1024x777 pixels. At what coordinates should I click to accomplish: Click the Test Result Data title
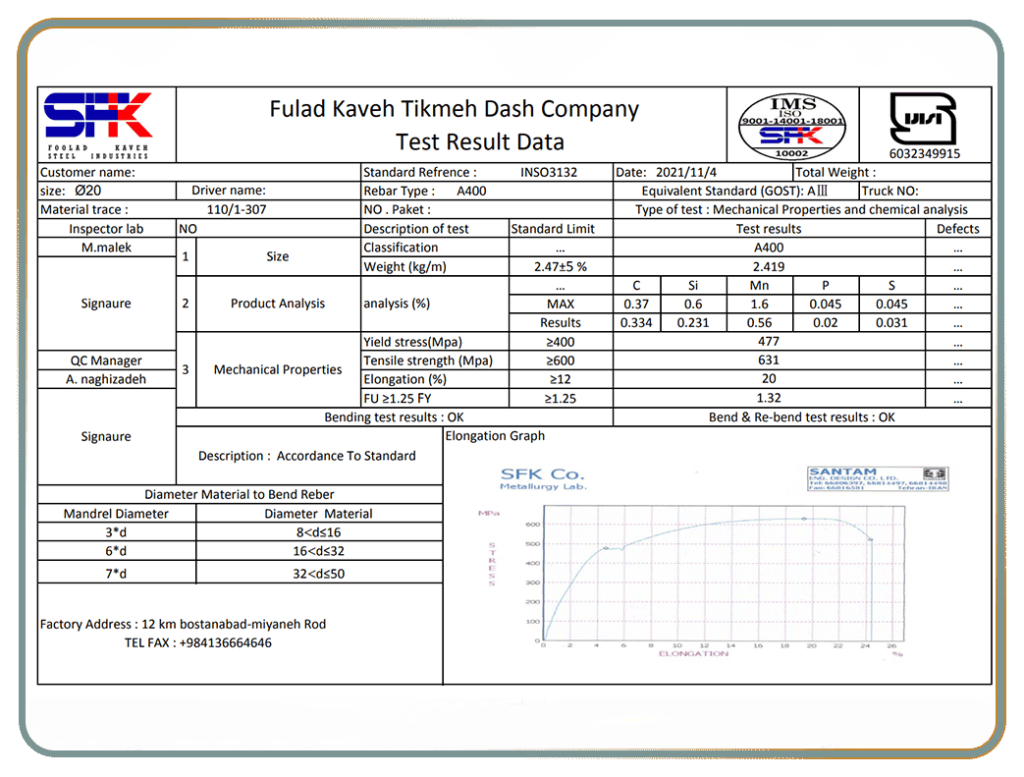tap(479, 142)
